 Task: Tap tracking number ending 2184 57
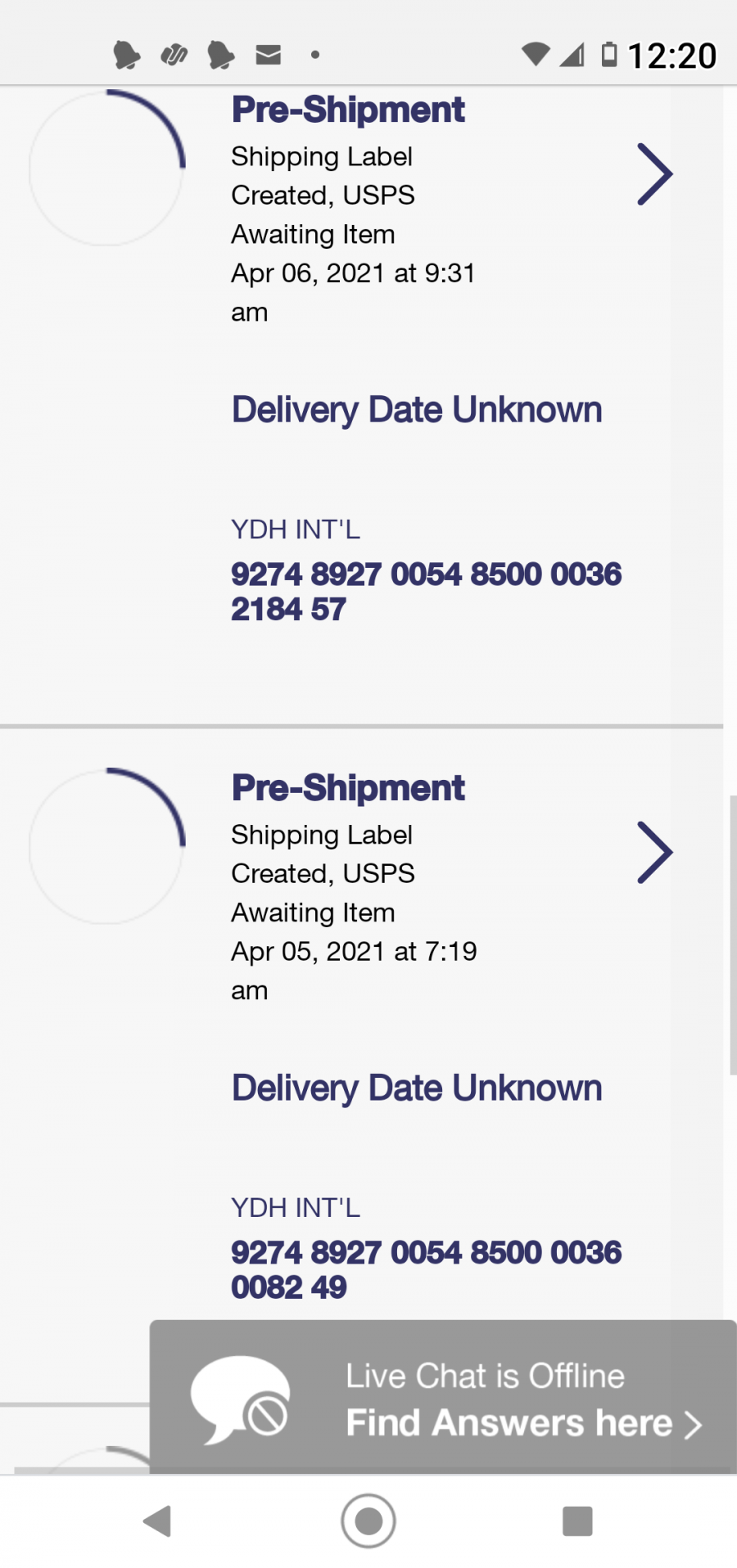(x=426, y=591)
